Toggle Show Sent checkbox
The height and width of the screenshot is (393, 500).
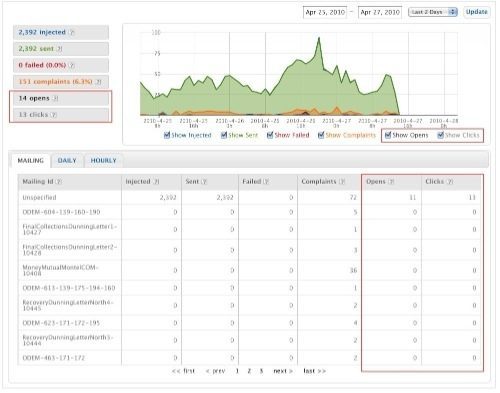(x=224, y=135)
